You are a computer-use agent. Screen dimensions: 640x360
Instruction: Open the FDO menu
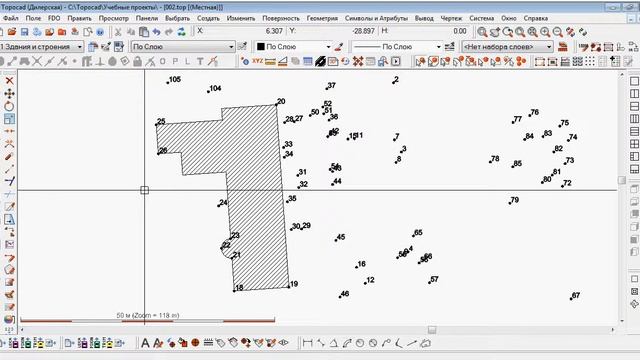click(x=54, y=18)
